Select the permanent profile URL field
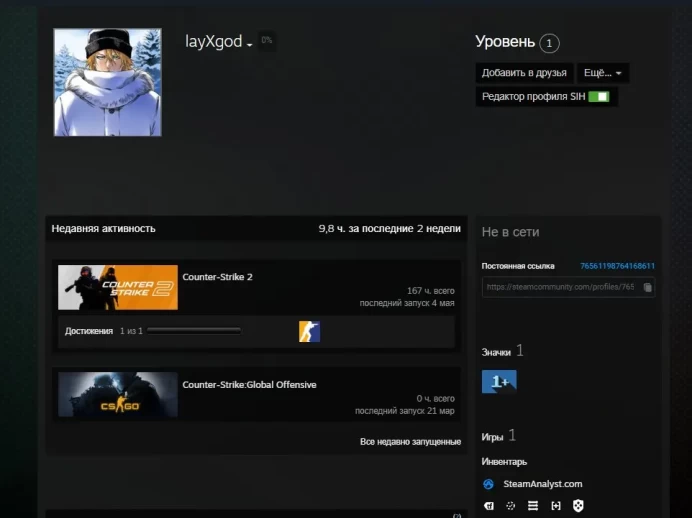 (x=568, y=287)
